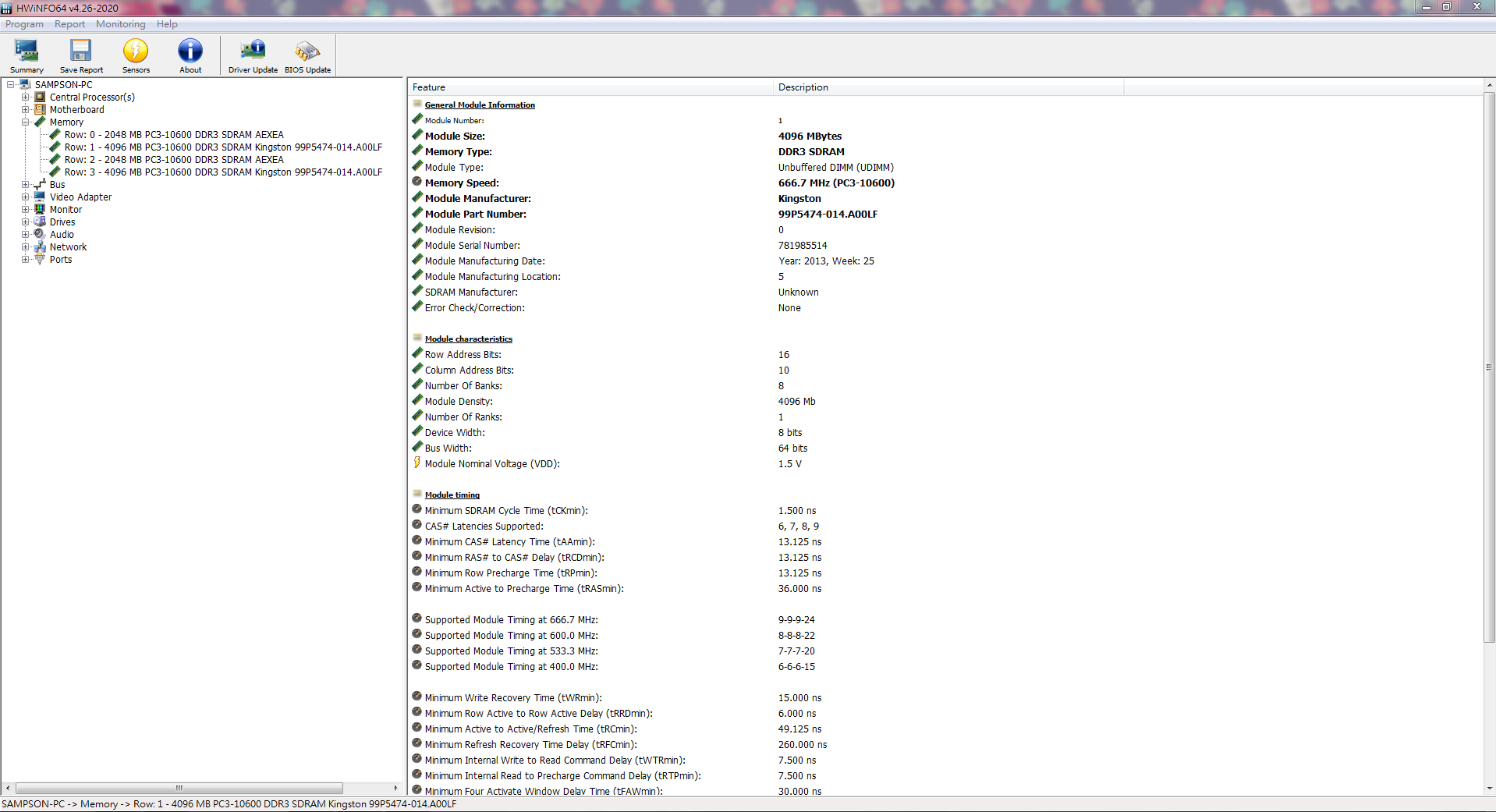Expand the Drives node
The image size is (1496, 812).
(x=26, y=222)
